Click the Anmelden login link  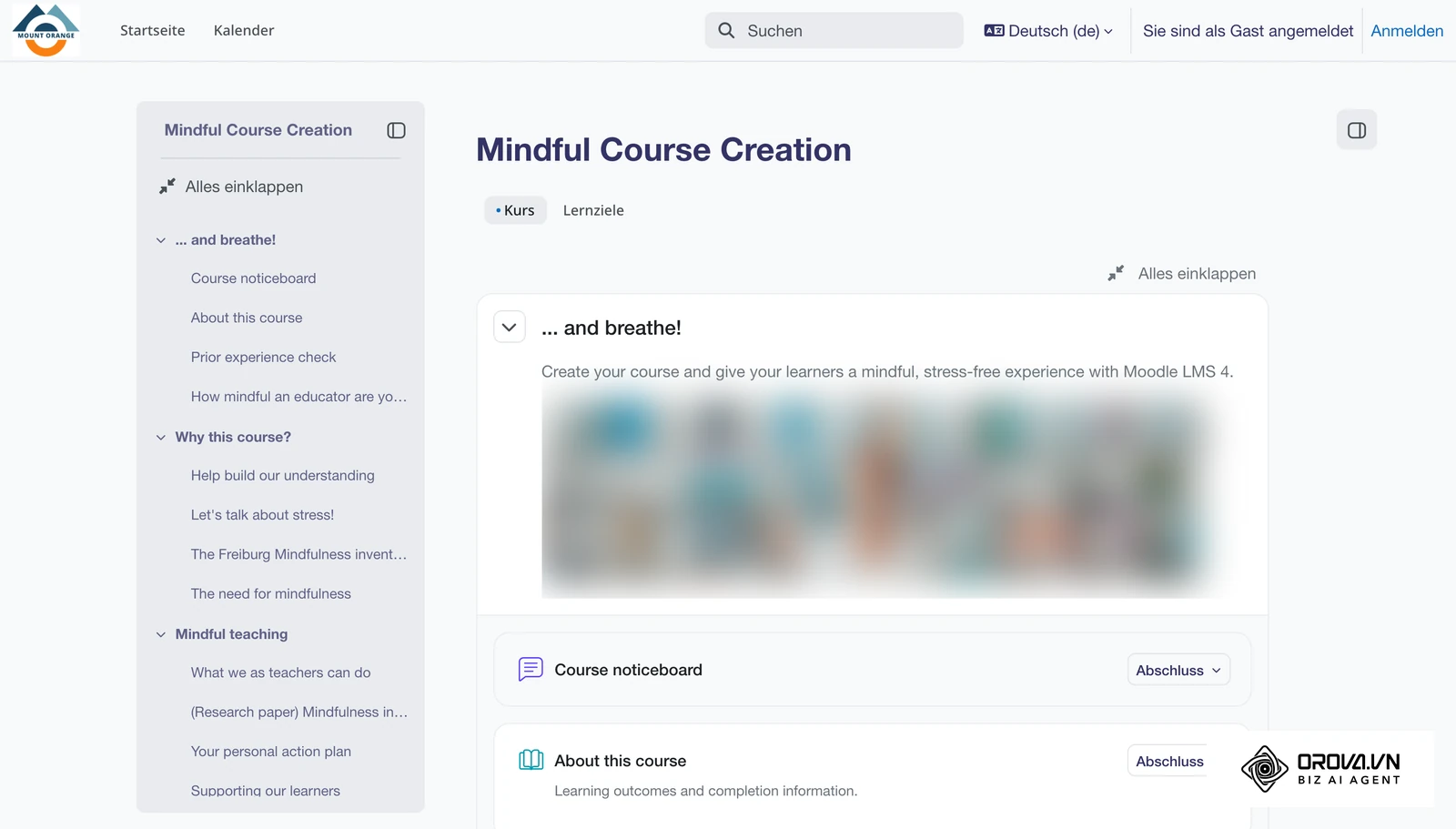pyautogui.click(x=1407, y=31)
